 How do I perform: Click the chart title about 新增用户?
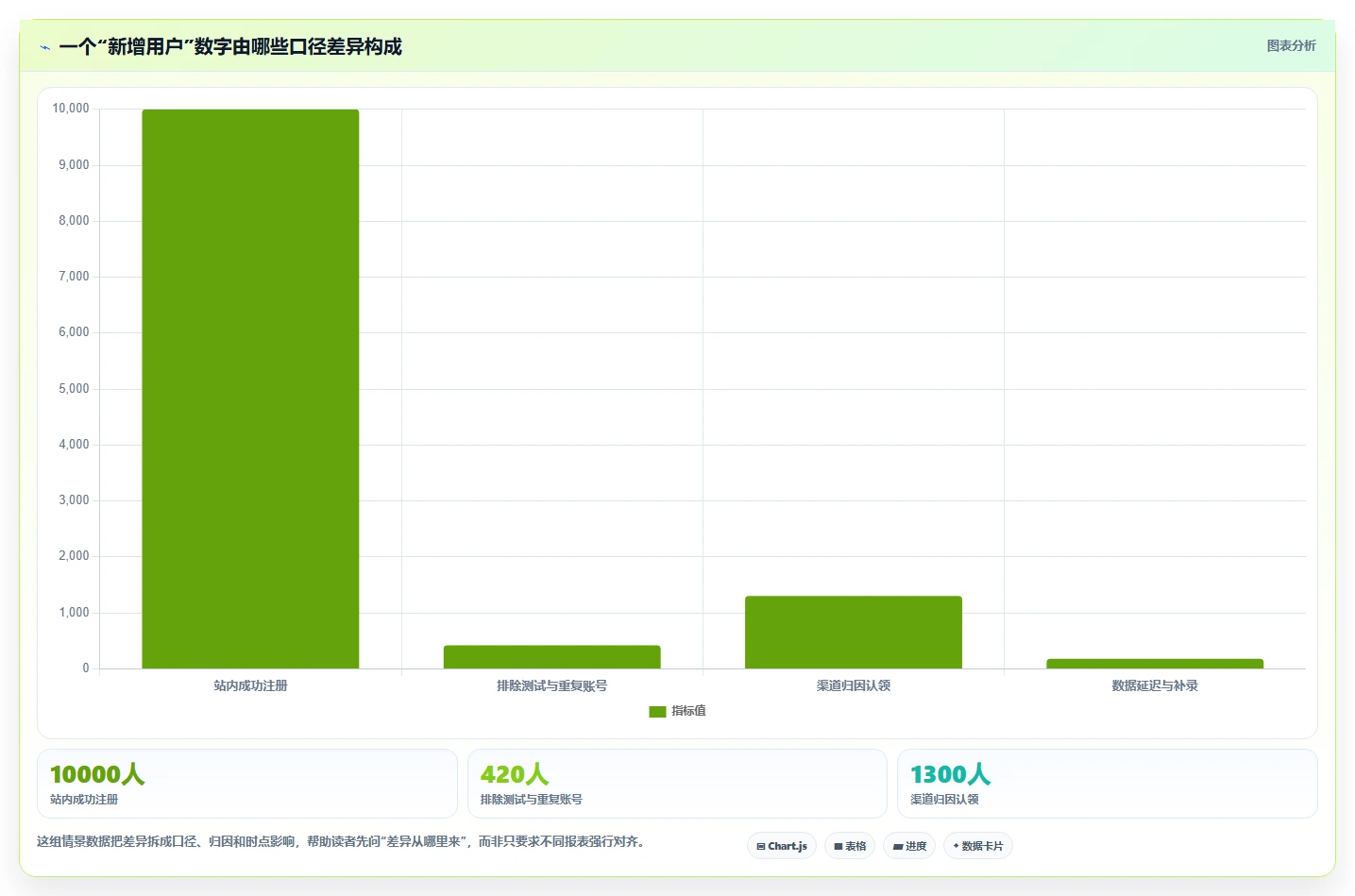pyautogui.click(x=230, y=46)
